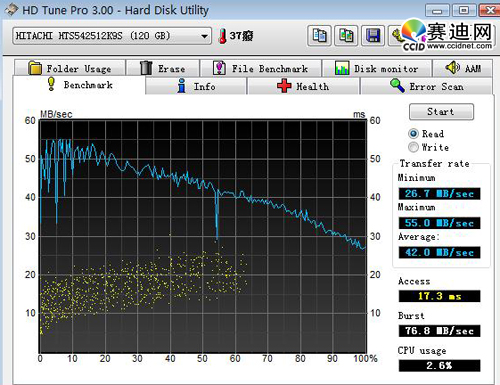
Task: Click the Start benchmark button
Action: click(x=441, y=112)
